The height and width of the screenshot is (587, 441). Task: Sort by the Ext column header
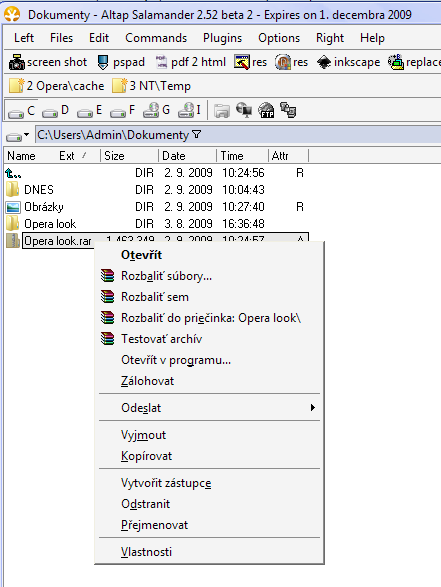[67, 156]
